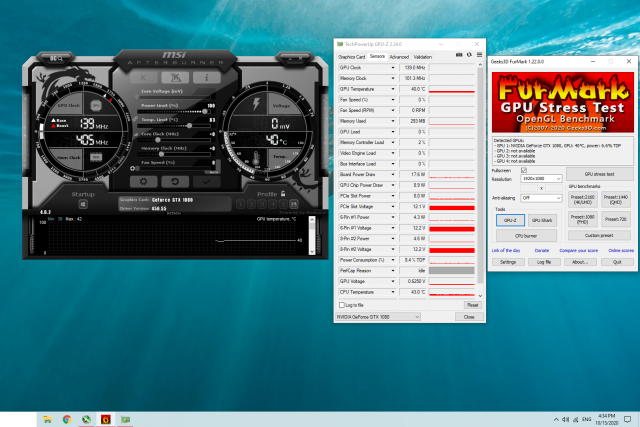
Task: Expand the Fan Speed (RPM) sensor dropdown
Action: tap(393, 110)
